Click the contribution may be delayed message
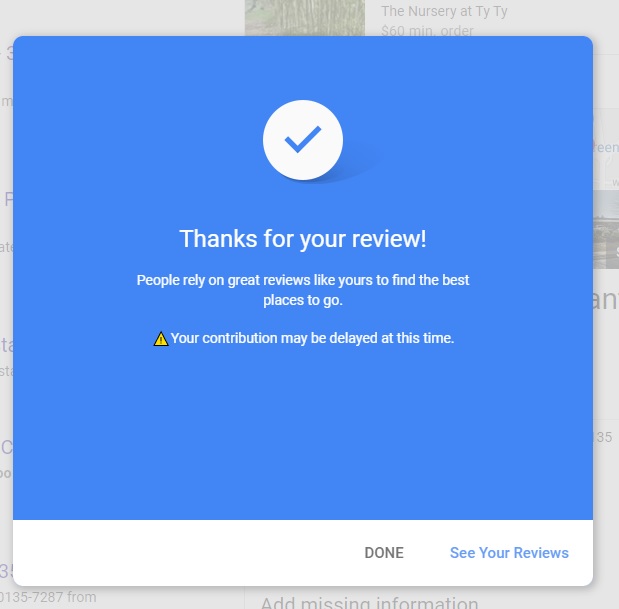 pos(312,338)
